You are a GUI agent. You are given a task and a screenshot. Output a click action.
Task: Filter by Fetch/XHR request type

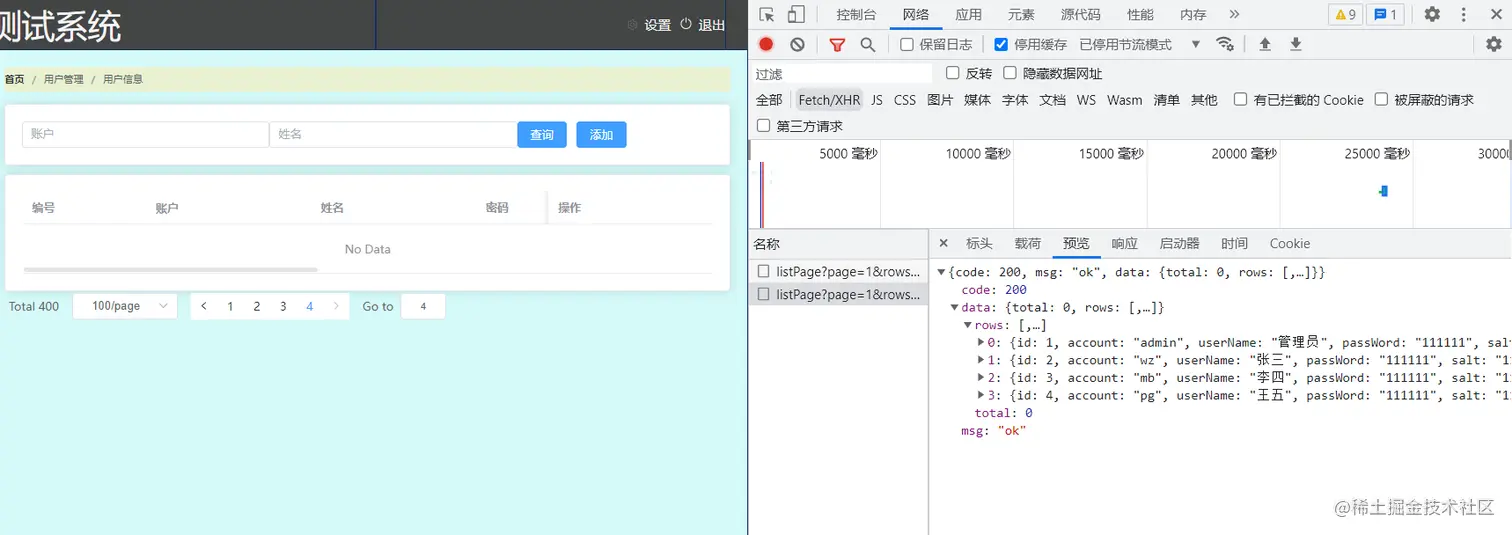pyautogui.click(x=829, y=100)
